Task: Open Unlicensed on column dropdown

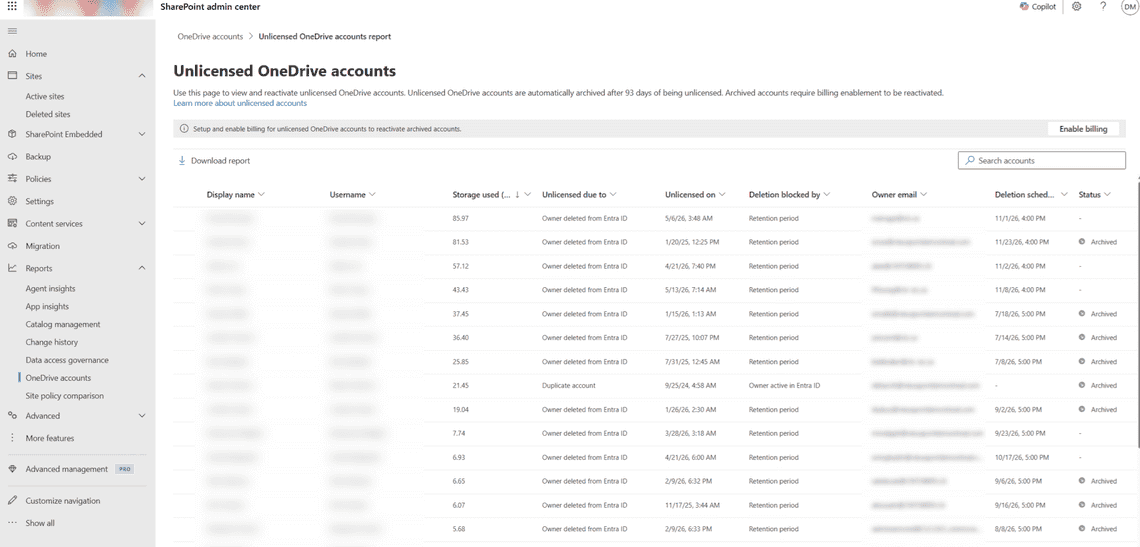Action: [722, 194]
